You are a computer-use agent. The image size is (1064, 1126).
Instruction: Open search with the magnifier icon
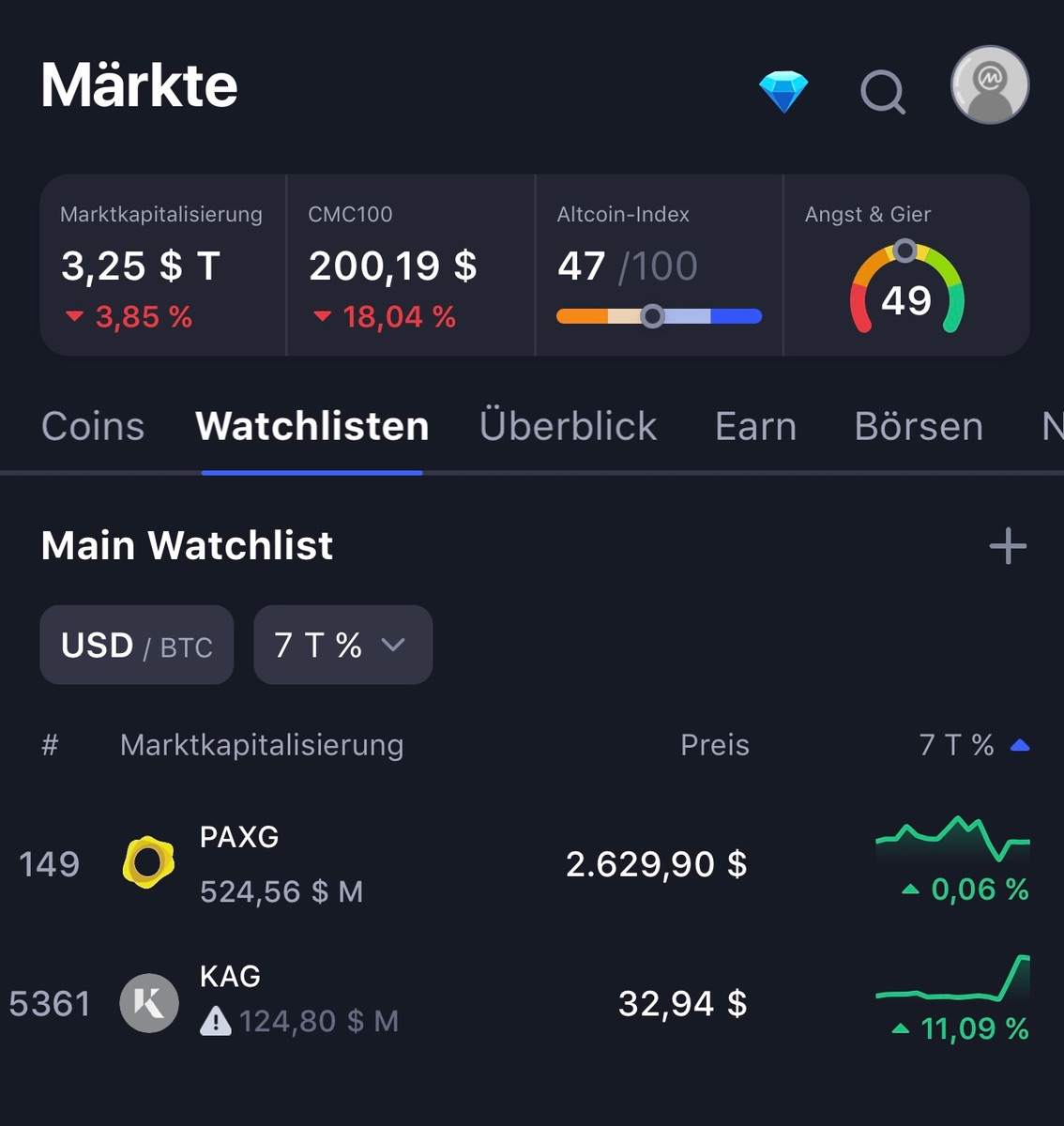pos(882,92)
